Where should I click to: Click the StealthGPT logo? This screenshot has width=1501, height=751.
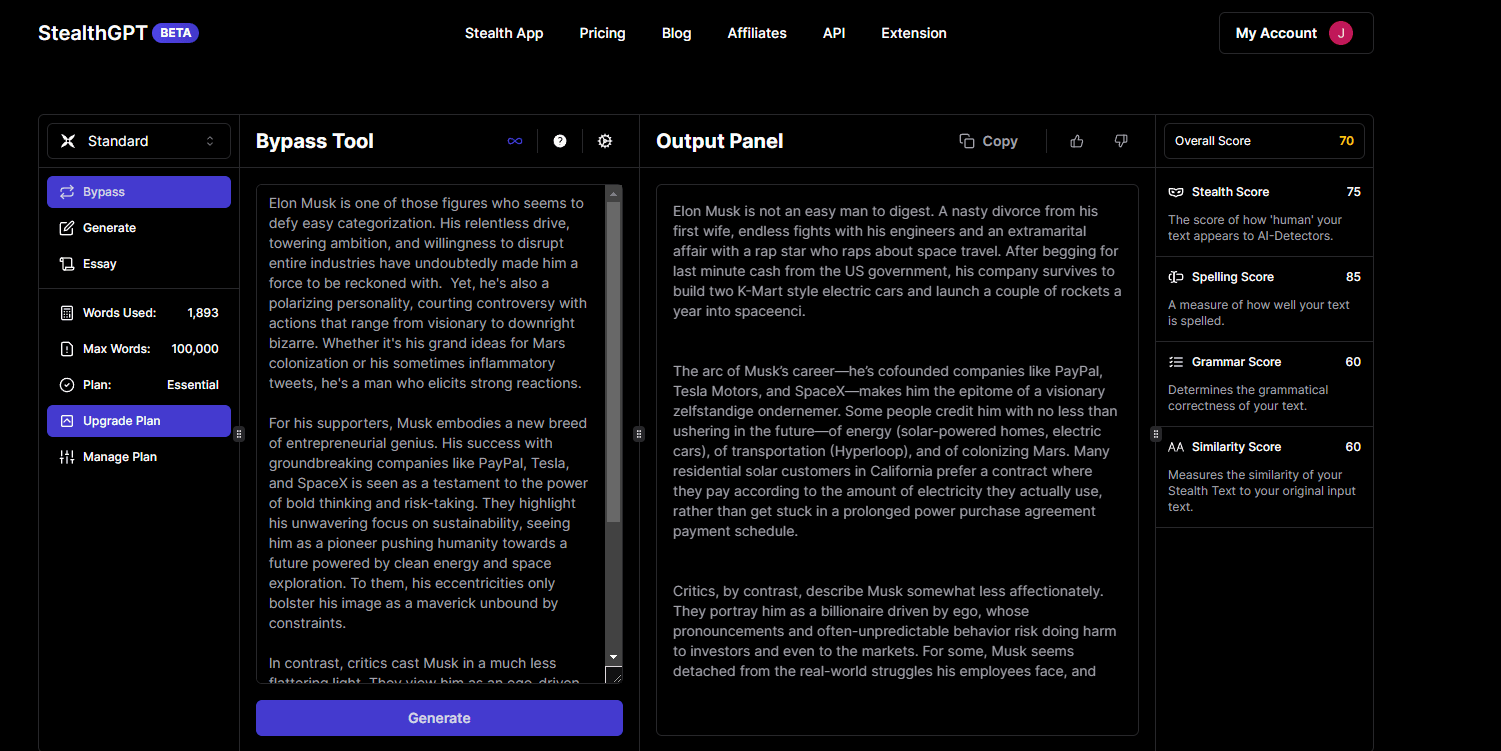(x=94, y=33)
